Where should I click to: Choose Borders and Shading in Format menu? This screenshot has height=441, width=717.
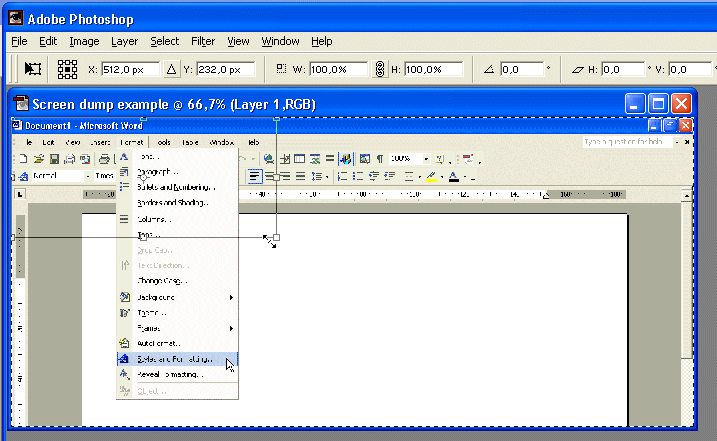click(177, 202)
